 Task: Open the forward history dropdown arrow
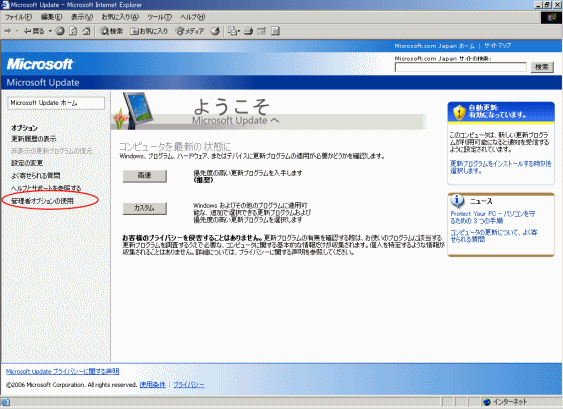(x=17, y=31)
